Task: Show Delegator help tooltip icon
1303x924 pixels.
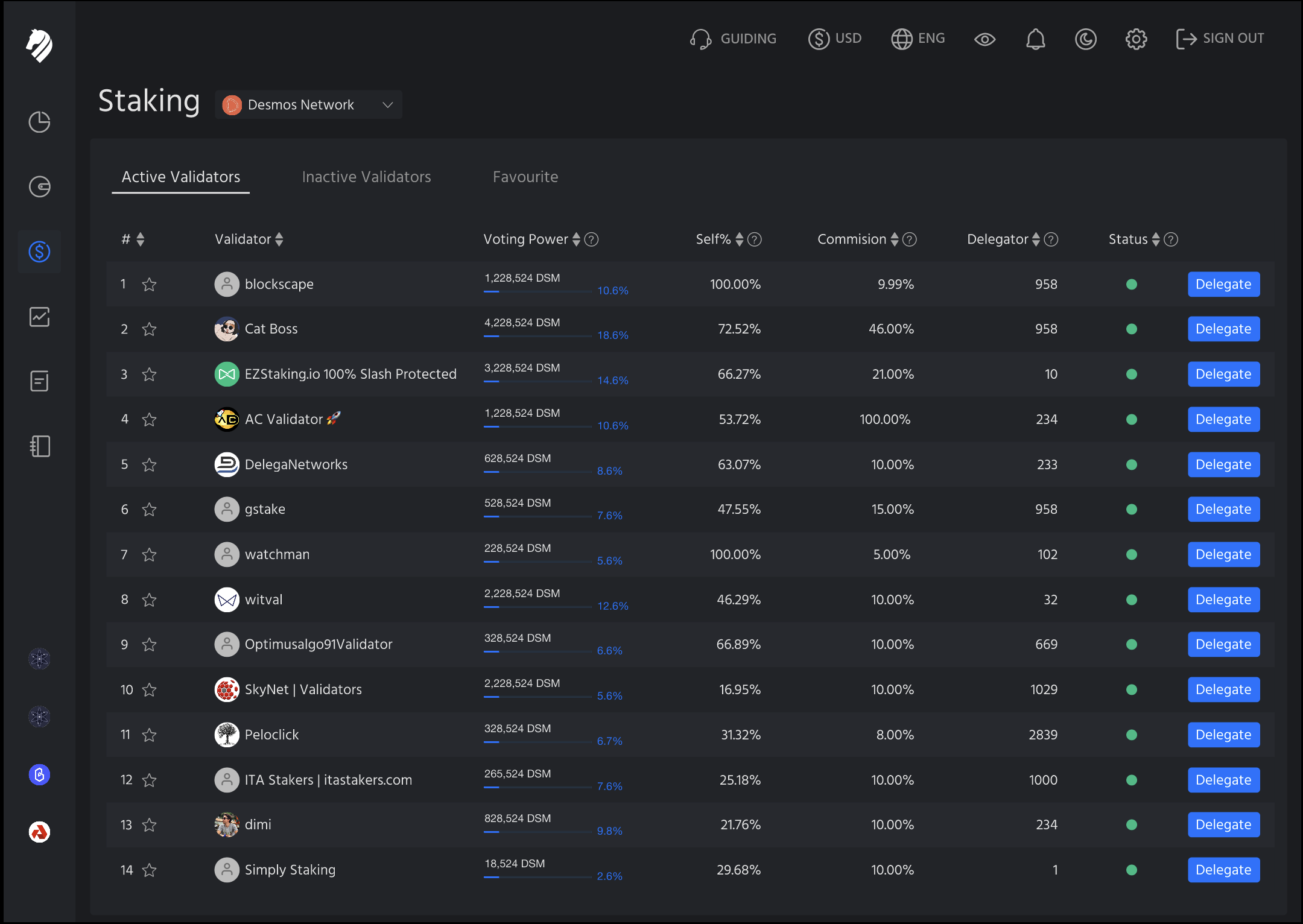Action: [1051, 239]
